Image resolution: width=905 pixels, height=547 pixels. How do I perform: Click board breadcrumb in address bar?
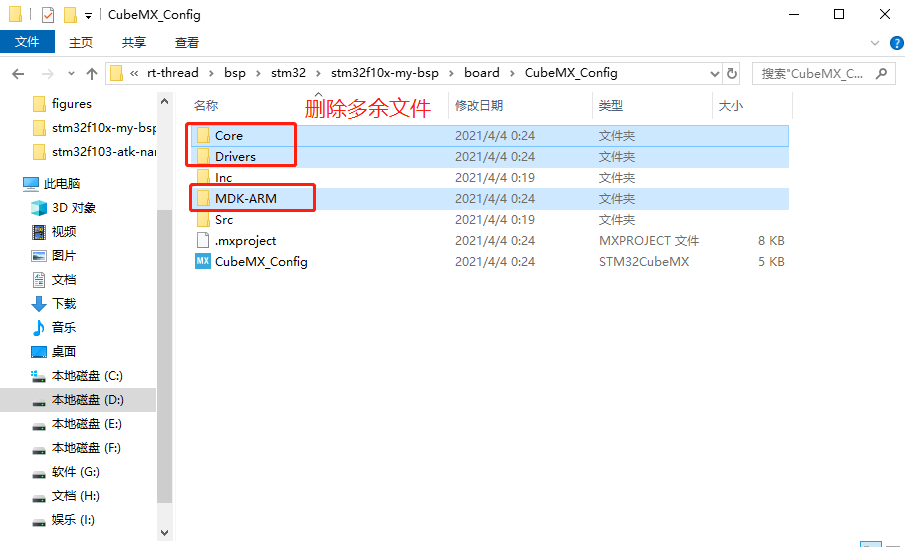[x=482, y=73]
